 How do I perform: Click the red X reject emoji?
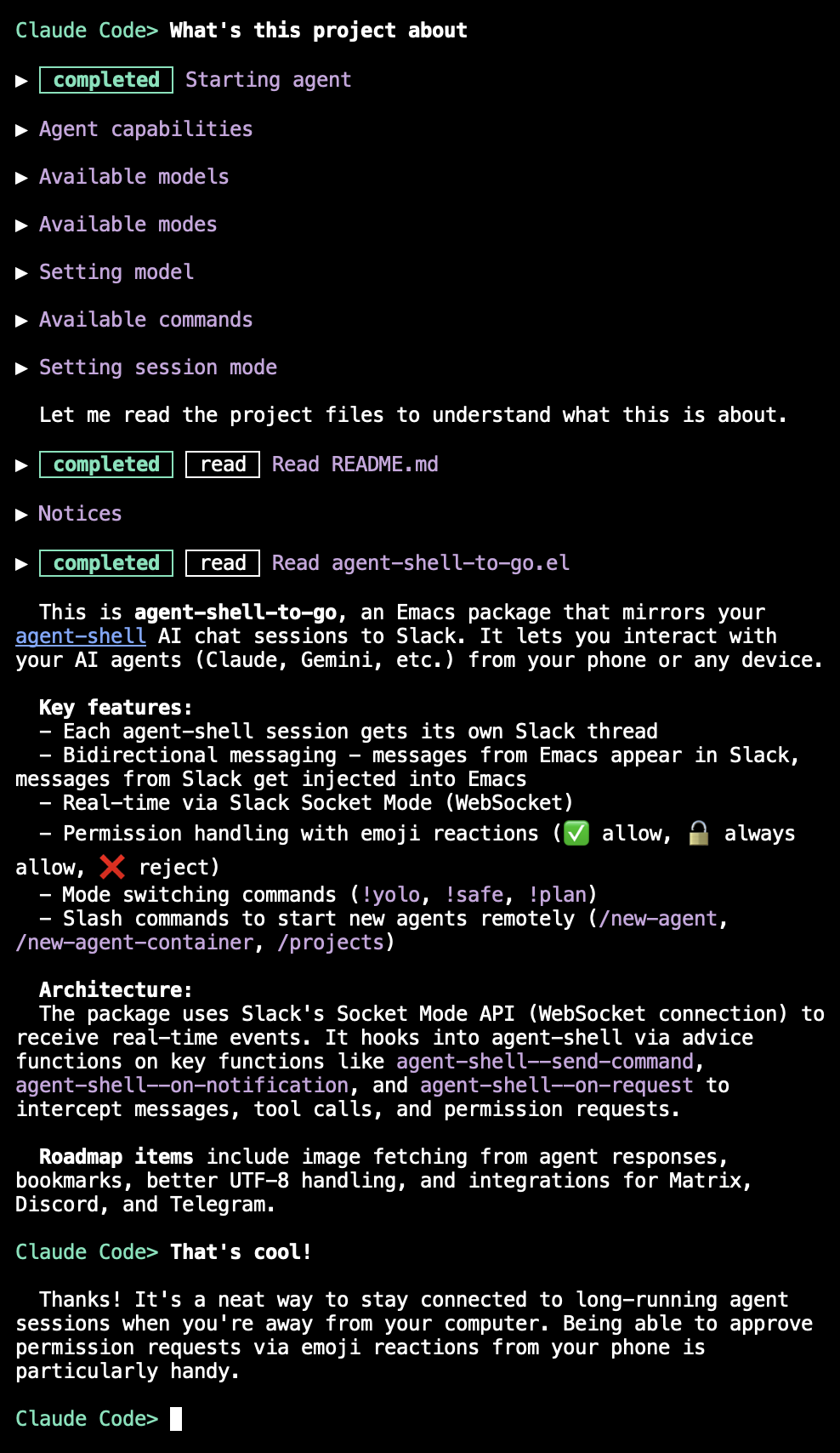tap(112, 867)
